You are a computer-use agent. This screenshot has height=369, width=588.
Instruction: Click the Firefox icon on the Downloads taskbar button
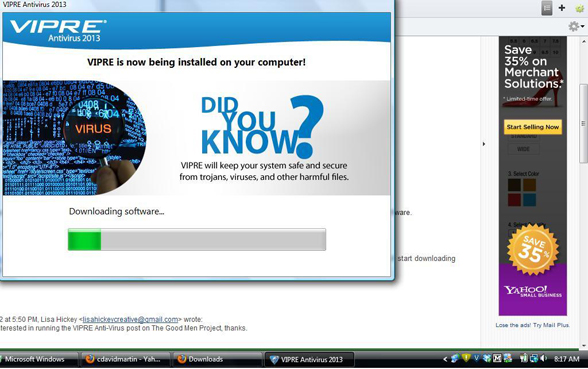tap(182, 359)
